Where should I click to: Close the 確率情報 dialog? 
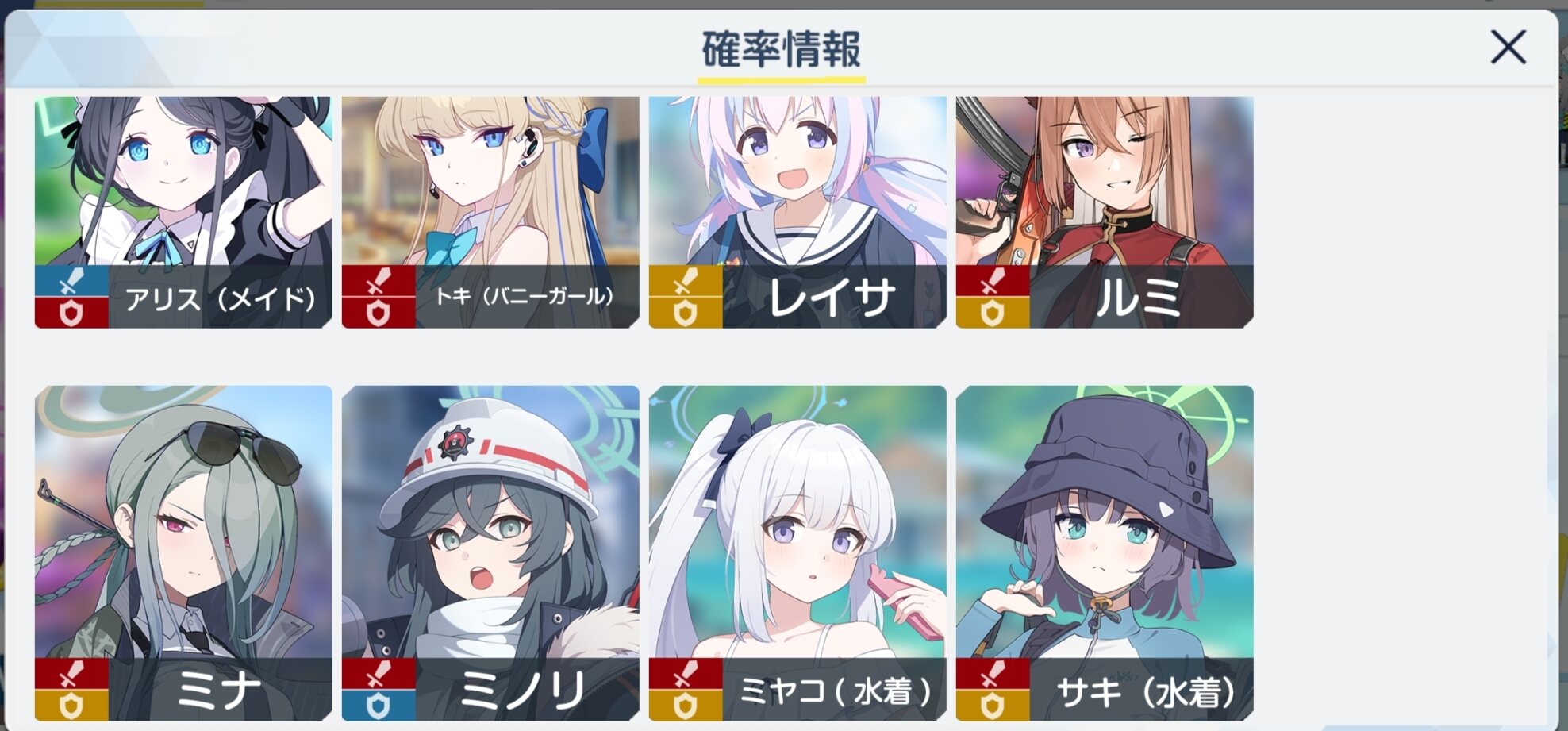1508,48
